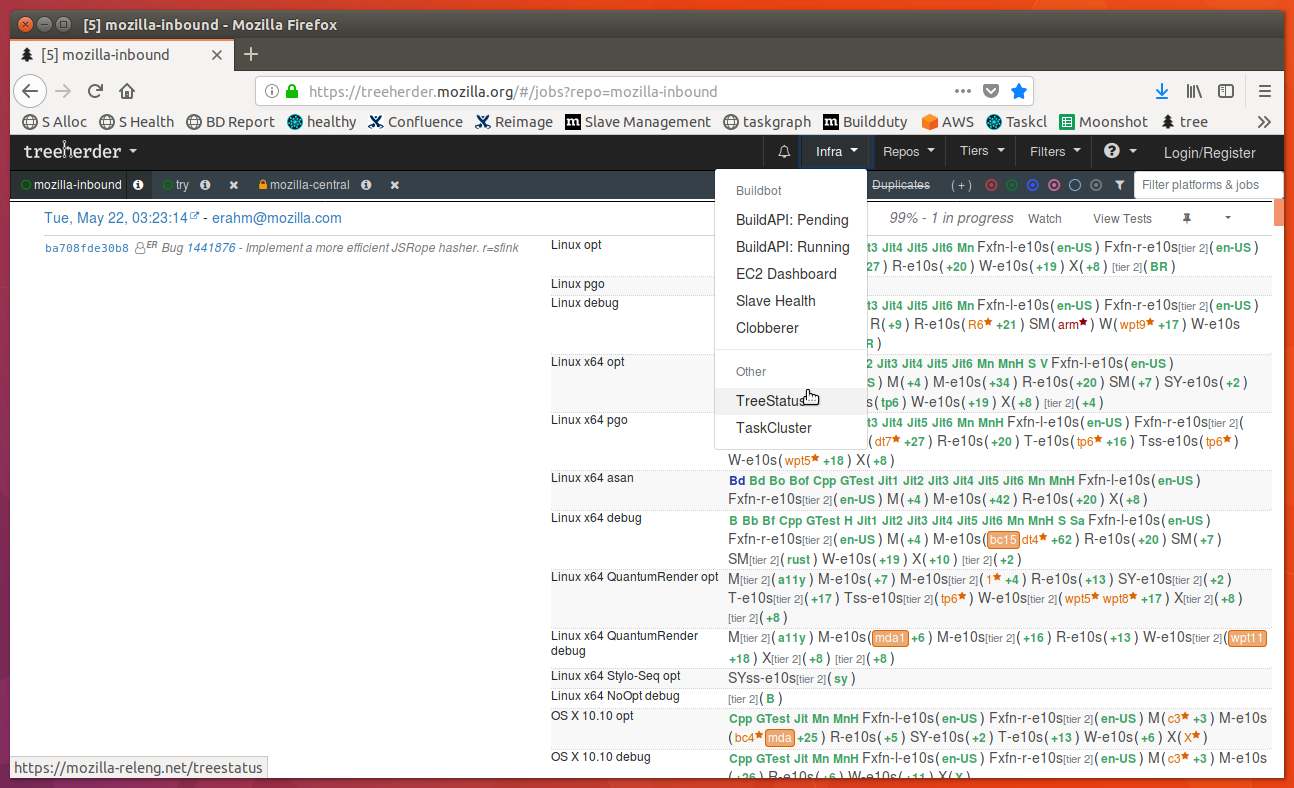Expand the push action menu caret
The image size is (1294, 788).
1228,218
